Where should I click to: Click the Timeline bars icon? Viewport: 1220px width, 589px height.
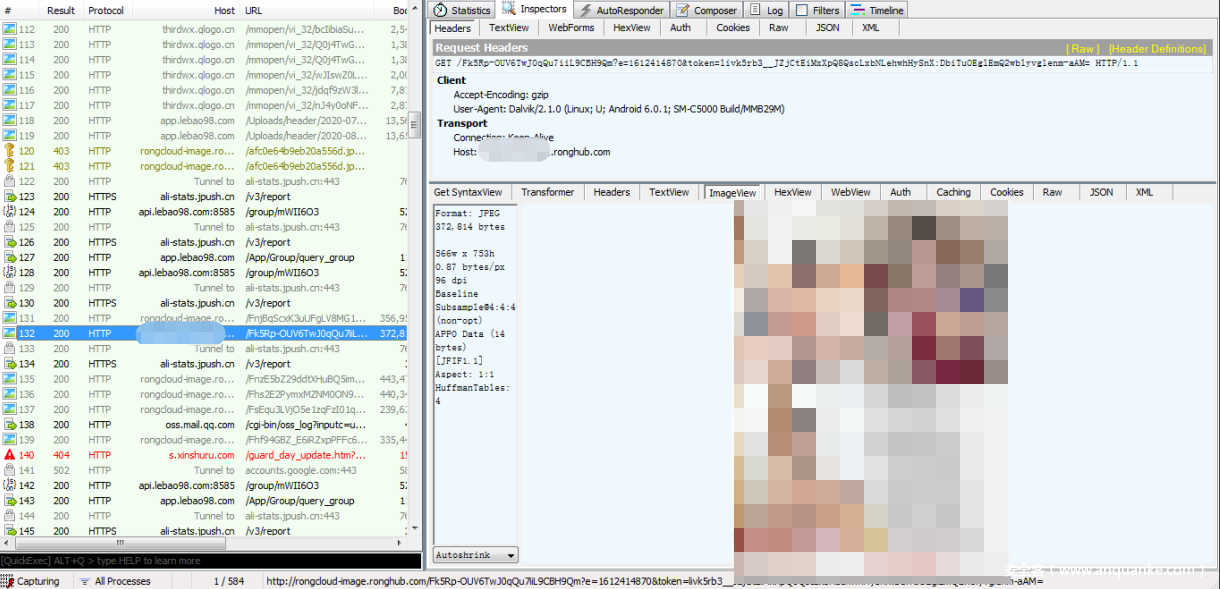tap(858, 10)
